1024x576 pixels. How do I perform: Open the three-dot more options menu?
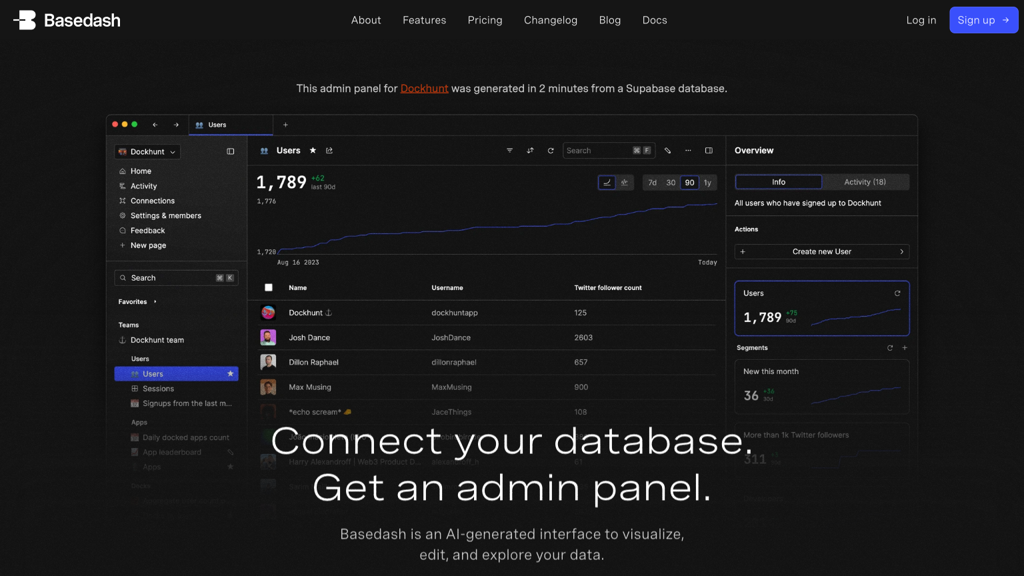coord(688,151)
